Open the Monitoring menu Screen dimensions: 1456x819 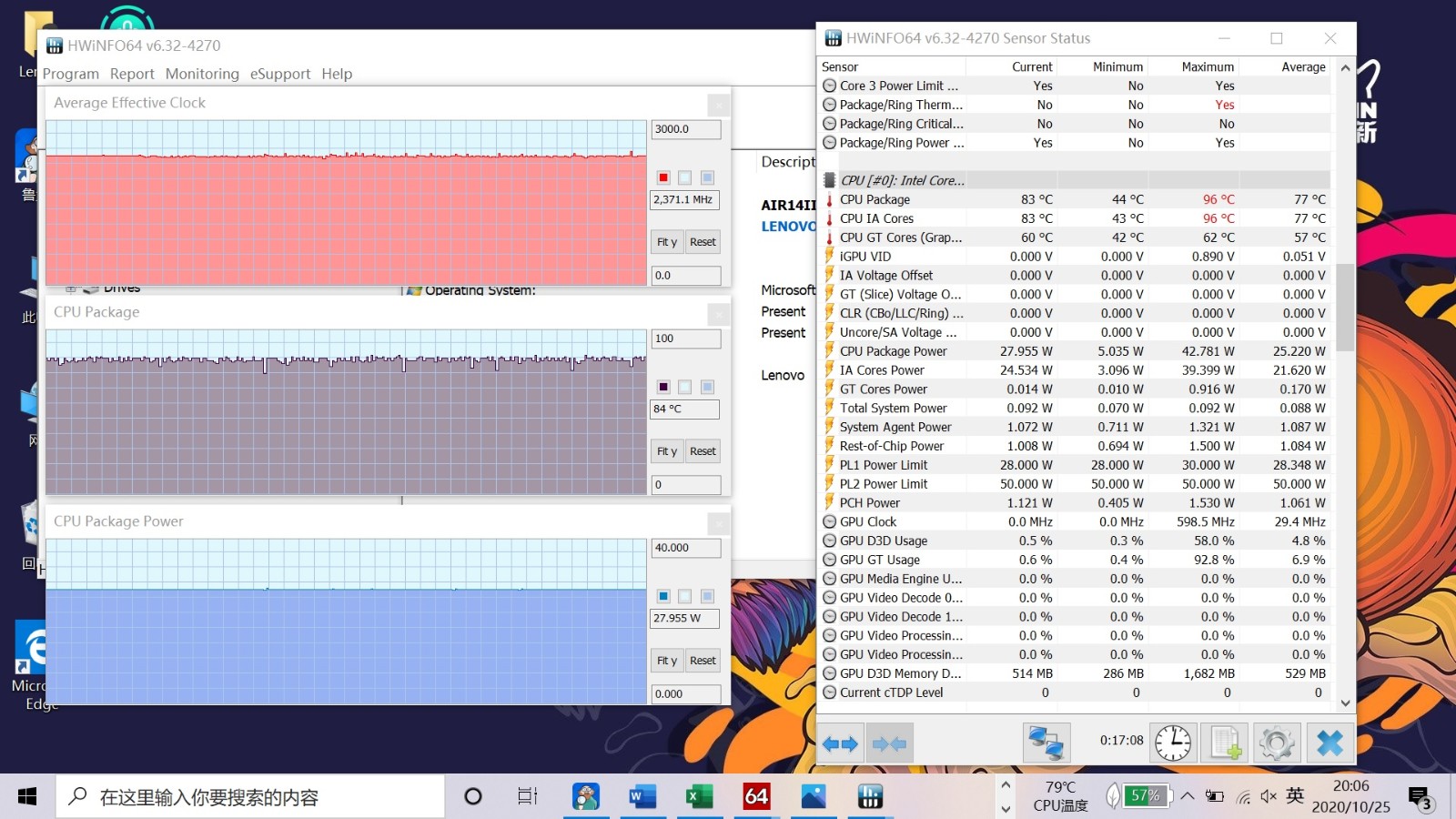tap(202, 74)
